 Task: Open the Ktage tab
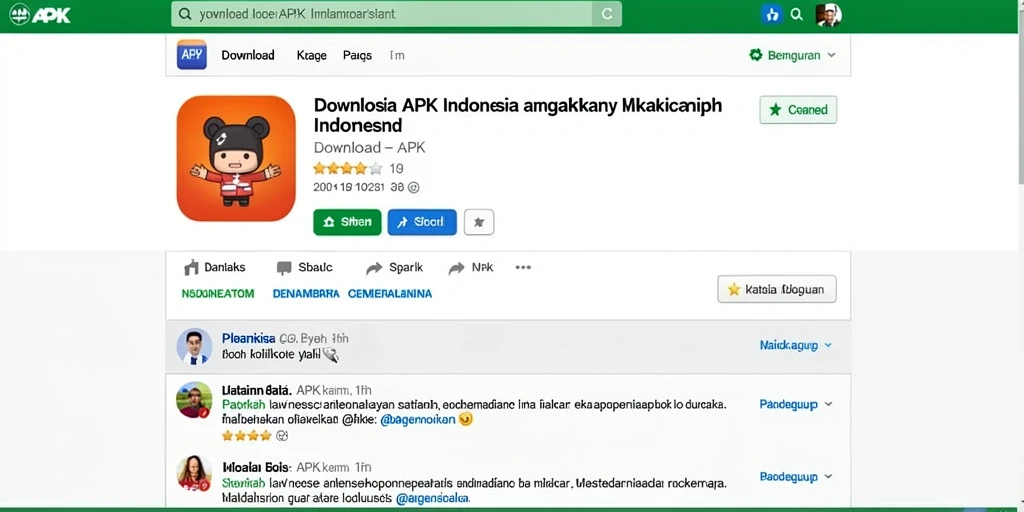(311, 56)
